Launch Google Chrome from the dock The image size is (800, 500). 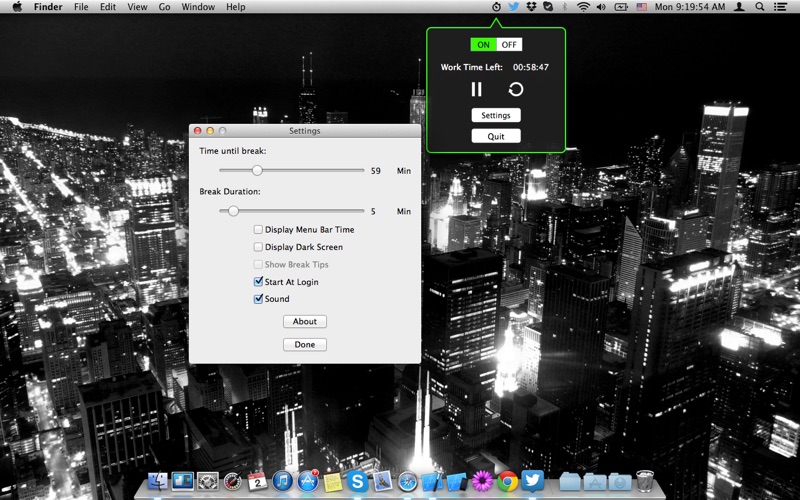[x=508, y=481]
